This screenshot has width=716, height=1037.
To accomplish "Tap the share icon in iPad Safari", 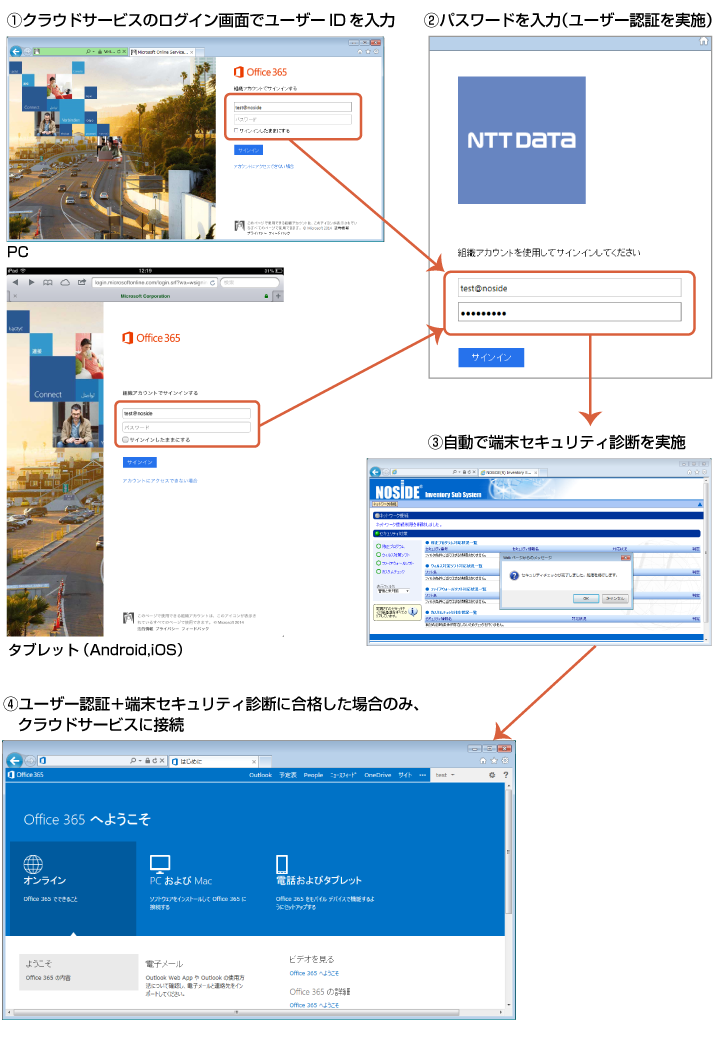I will pyautogui.click(x=82, y=282).
